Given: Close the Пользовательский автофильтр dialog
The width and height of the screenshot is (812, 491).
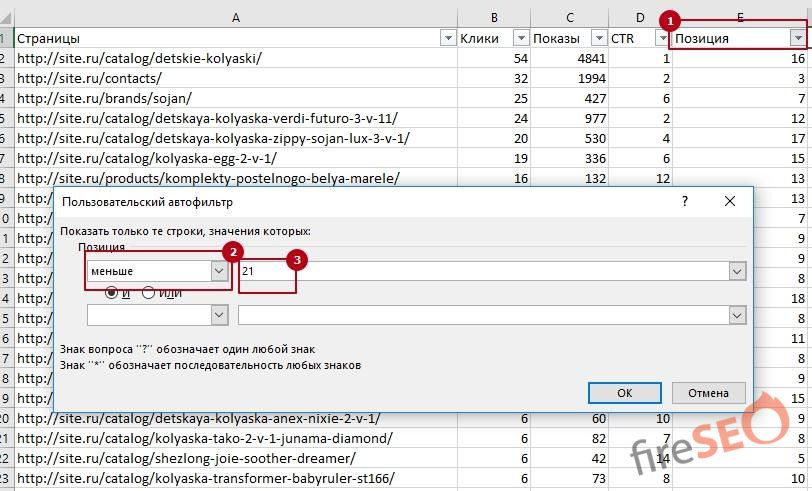Looking at the screenshot, I should point(730,201).
